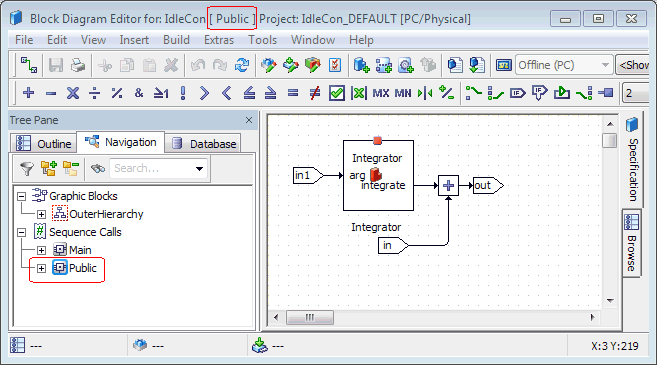
Task: Open the Offline (PC) target dropdown
Action: click(x=605, y=65)
